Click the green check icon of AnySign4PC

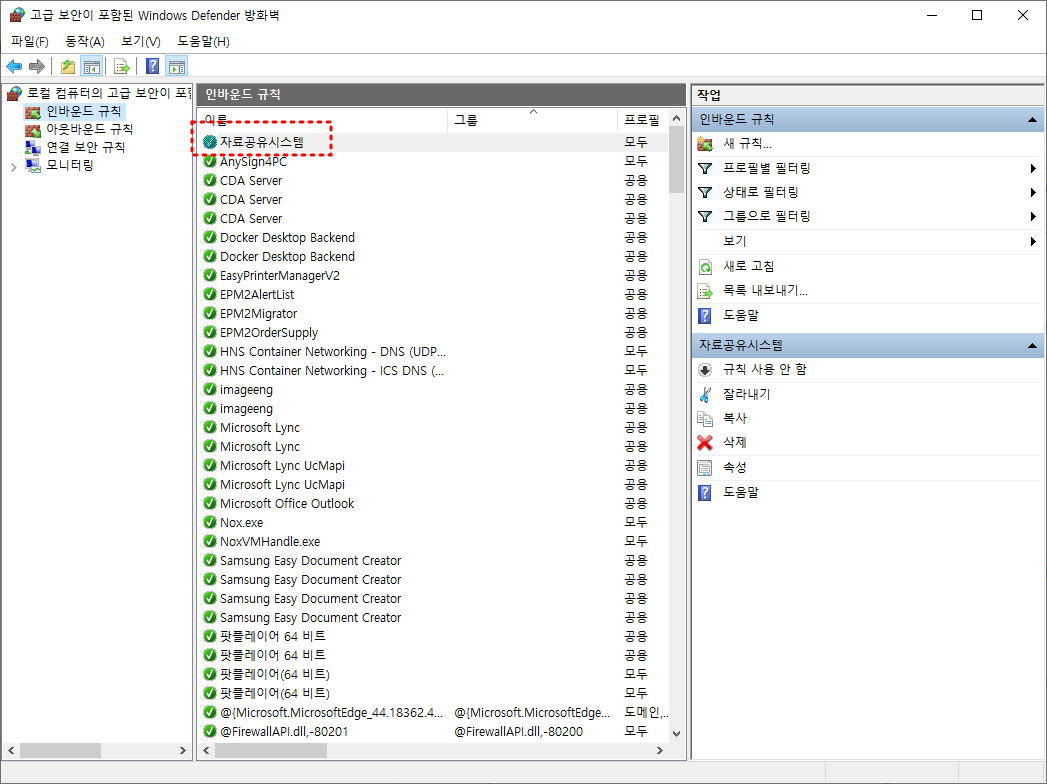(210, 162)
